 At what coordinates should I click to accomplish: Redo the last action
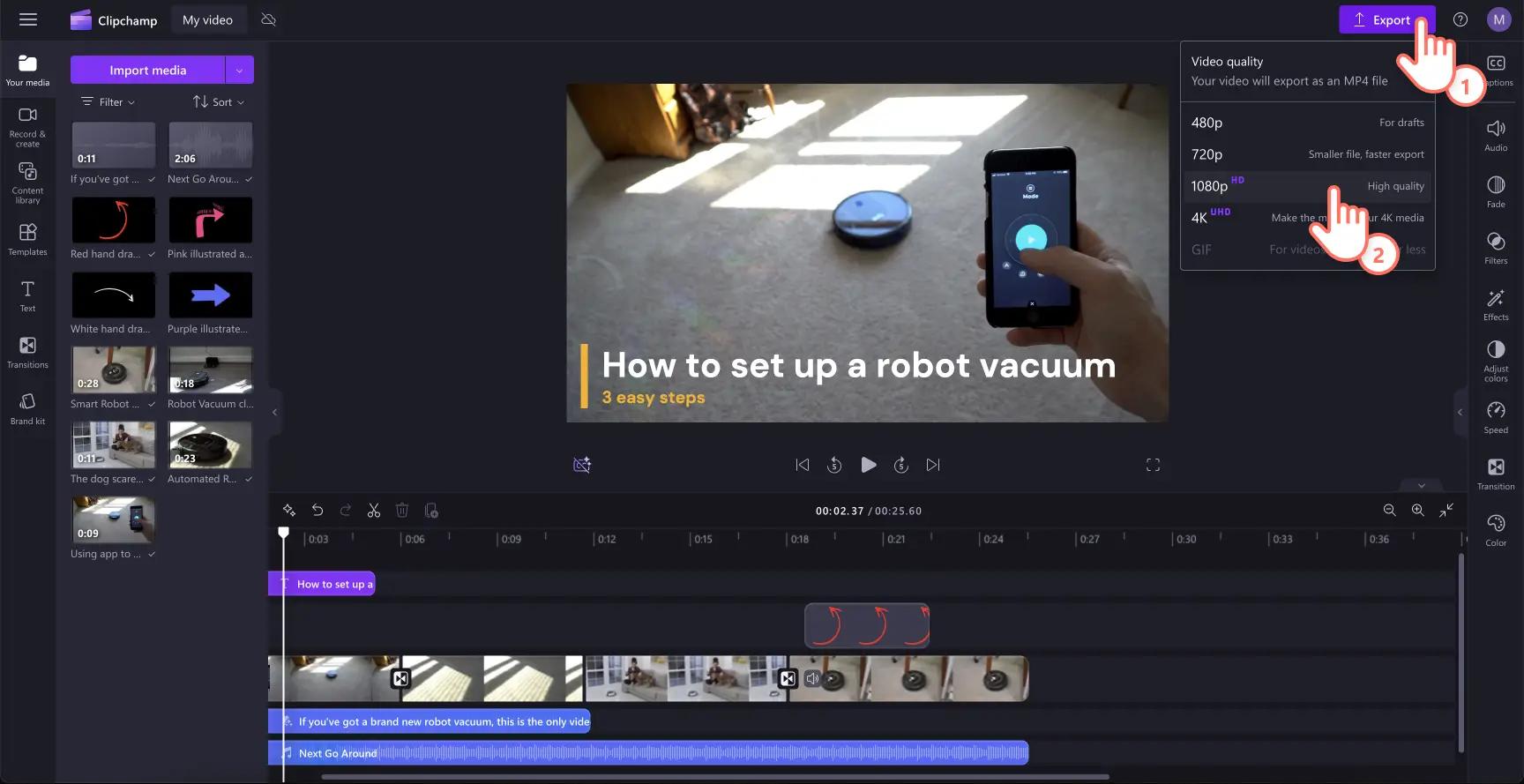coord(346,510)
